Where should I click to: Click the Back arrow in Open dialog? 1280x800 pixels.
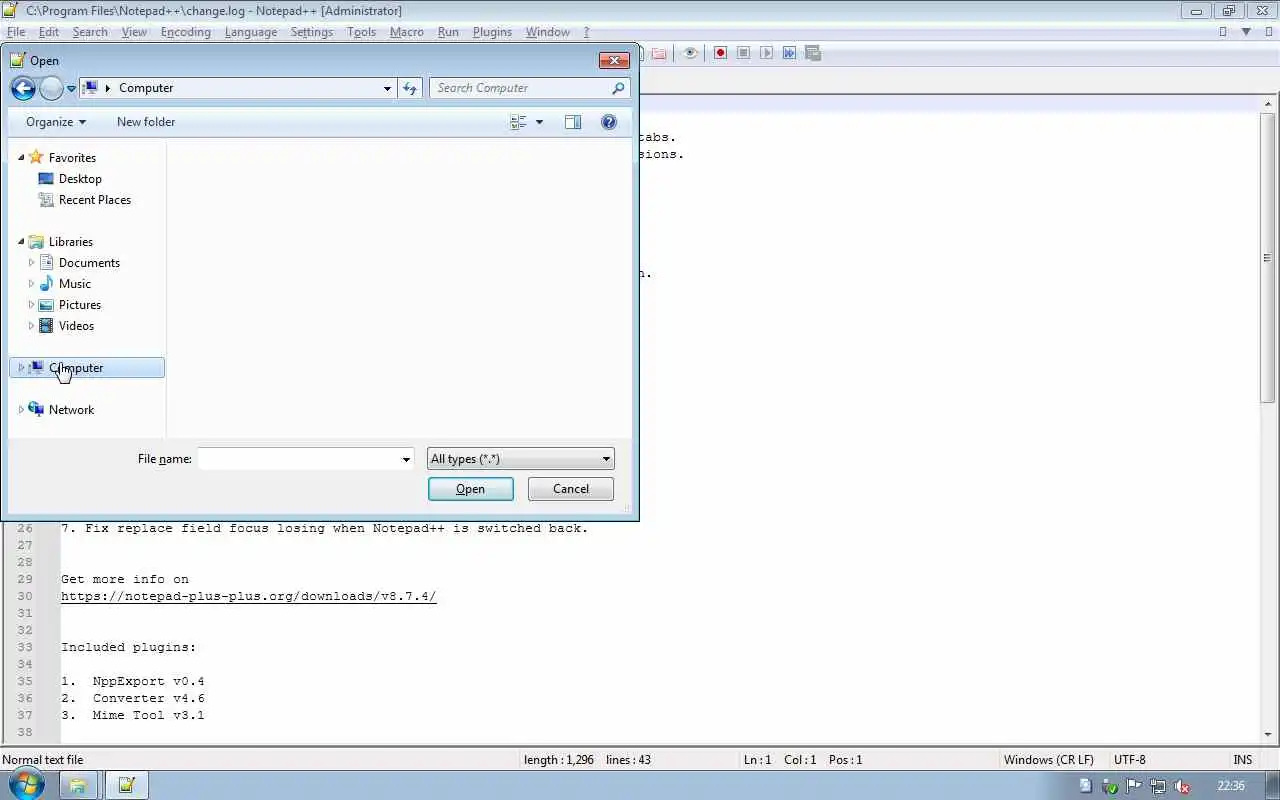pyautogui.click(x=23, y=88)
